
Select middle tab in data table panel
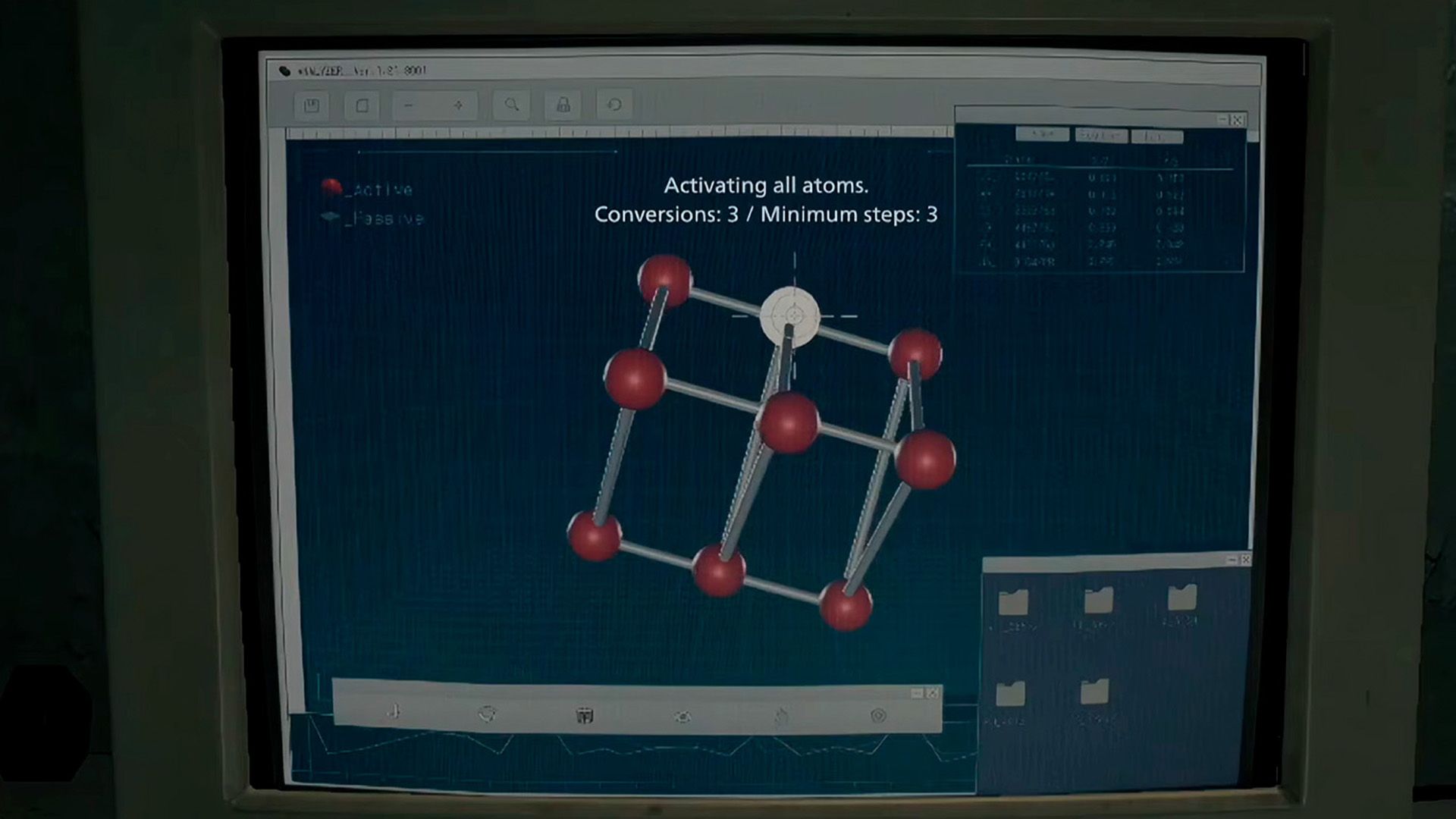[1100, 135]
